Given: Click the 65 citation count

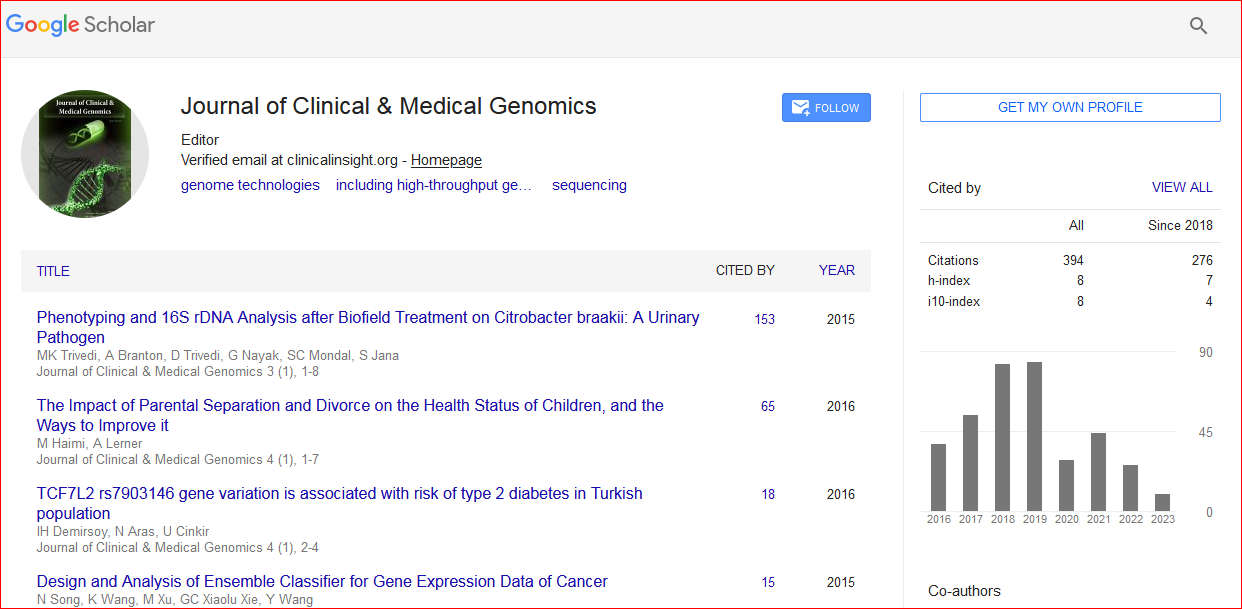Looking at the screenshot, I should [x=767, y=407].
